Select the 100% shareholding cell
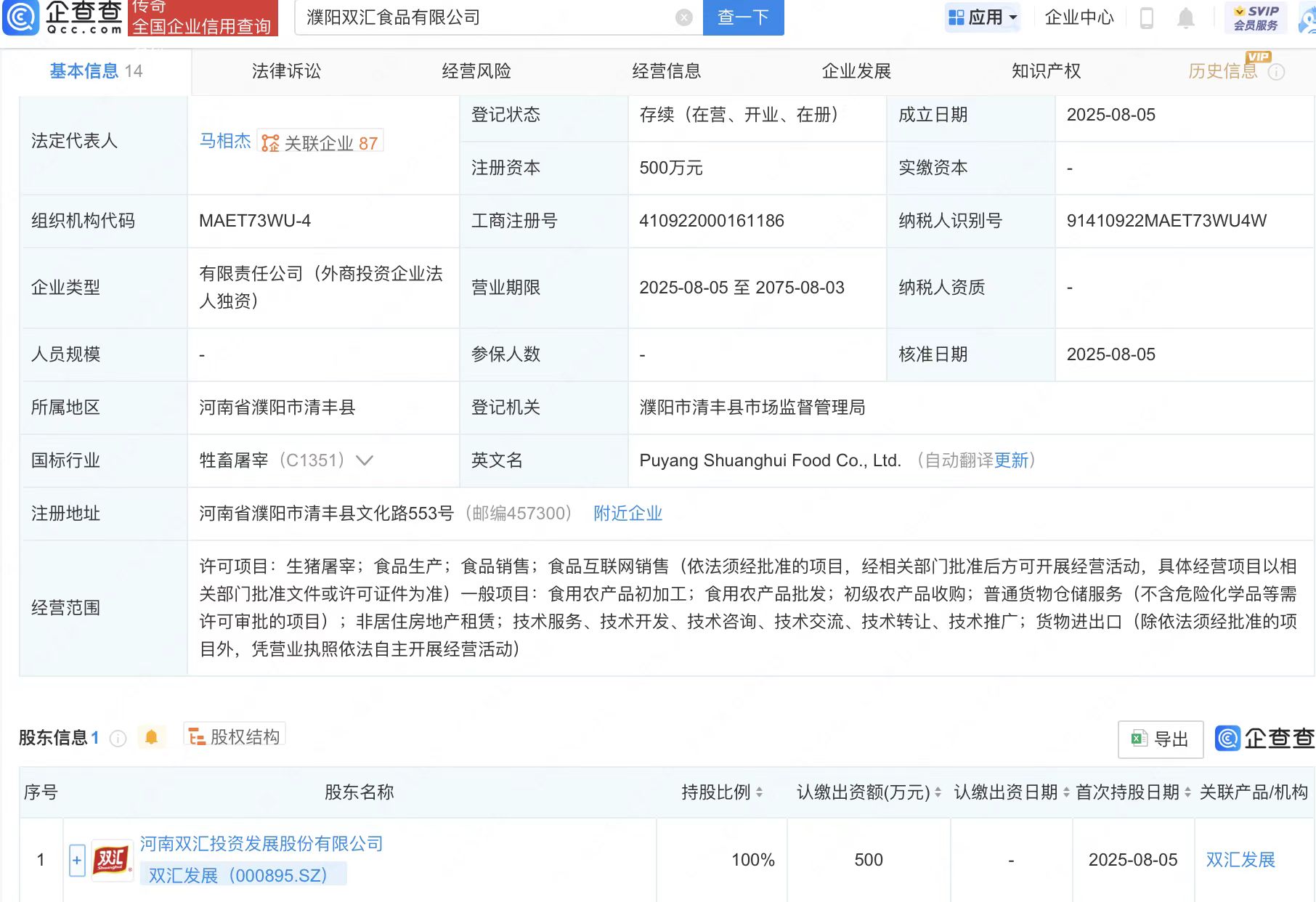This screenshot has height=902, width=1316. [752, 860]
